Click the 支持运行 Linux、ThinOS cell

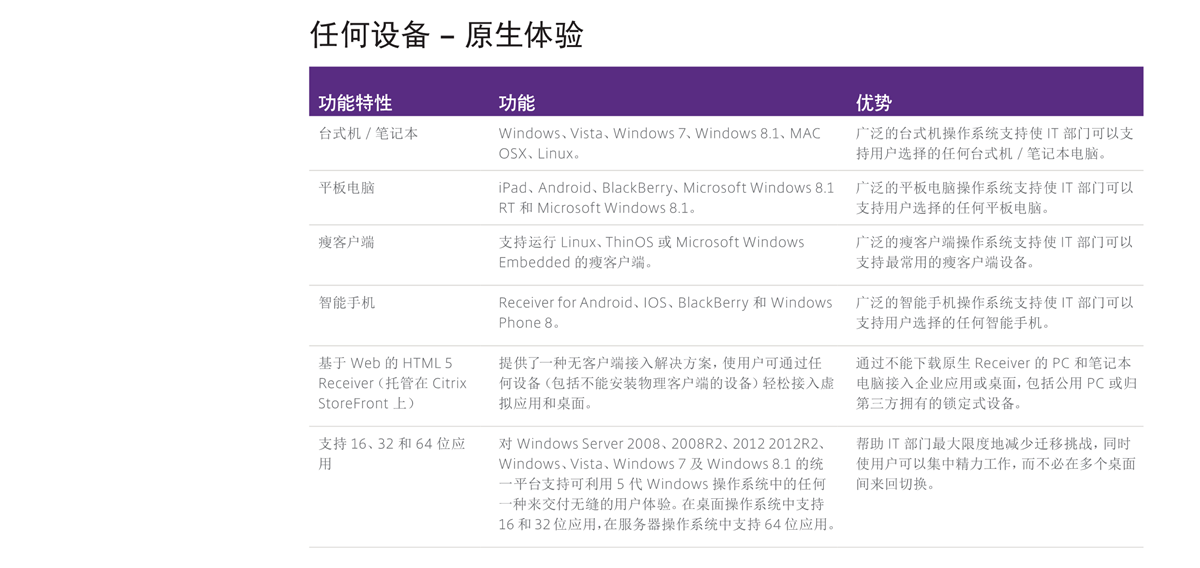(651, 252)
